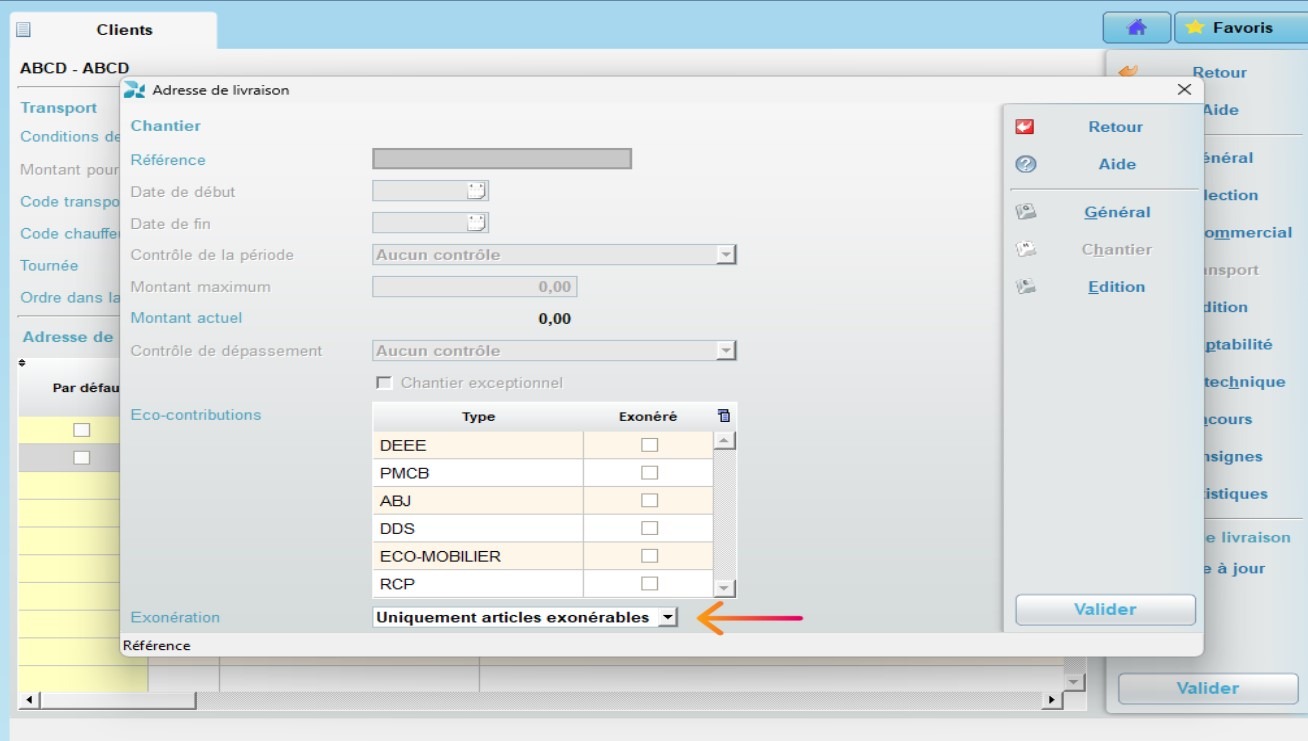Open Aide via the question mark icon
Image resolution: width=1308 pixels, height=741 pixels.
pos(1024,163)
